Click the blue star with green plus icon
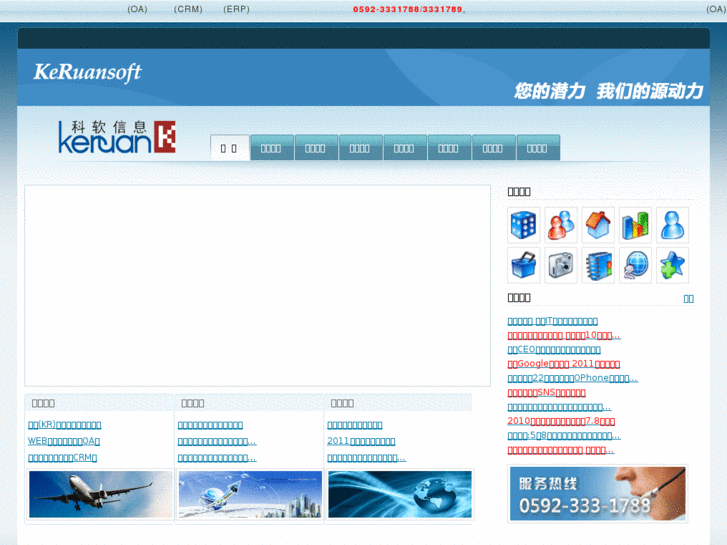Image resolution: width=727 pixels, height=545 pixels. point(672,265)
